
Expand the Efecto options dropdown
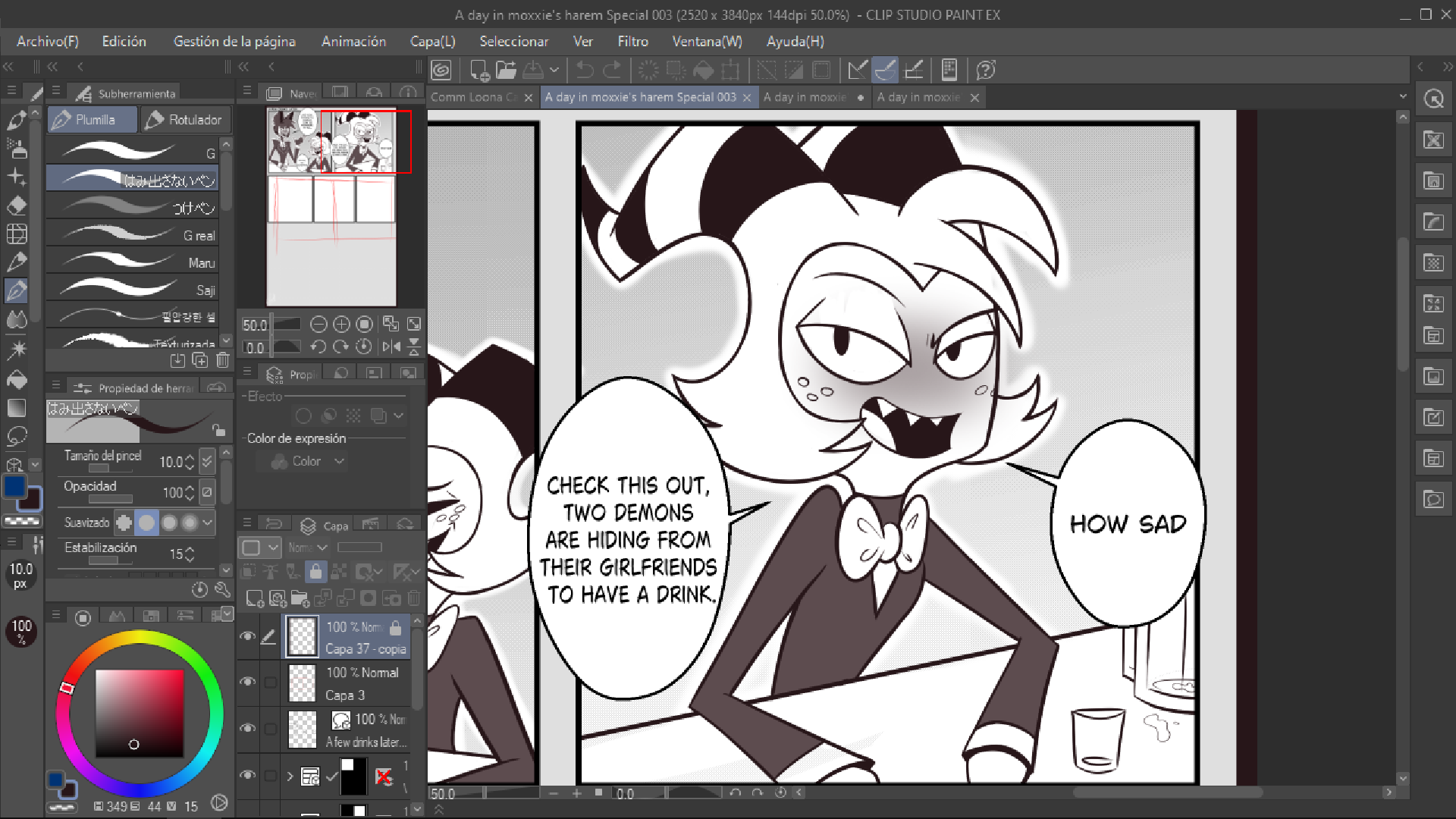click(x=398, y=416)
